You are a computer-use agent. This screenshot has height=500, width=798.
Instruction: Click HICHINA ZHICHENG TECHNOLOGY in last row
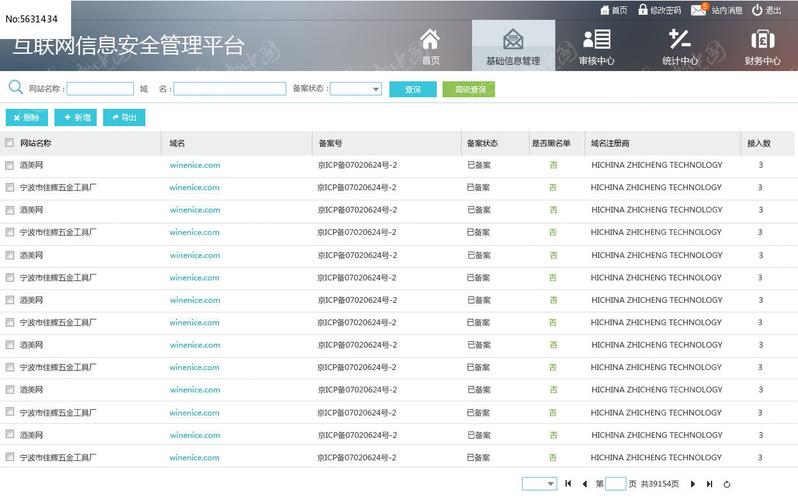[x=656, y=457]
